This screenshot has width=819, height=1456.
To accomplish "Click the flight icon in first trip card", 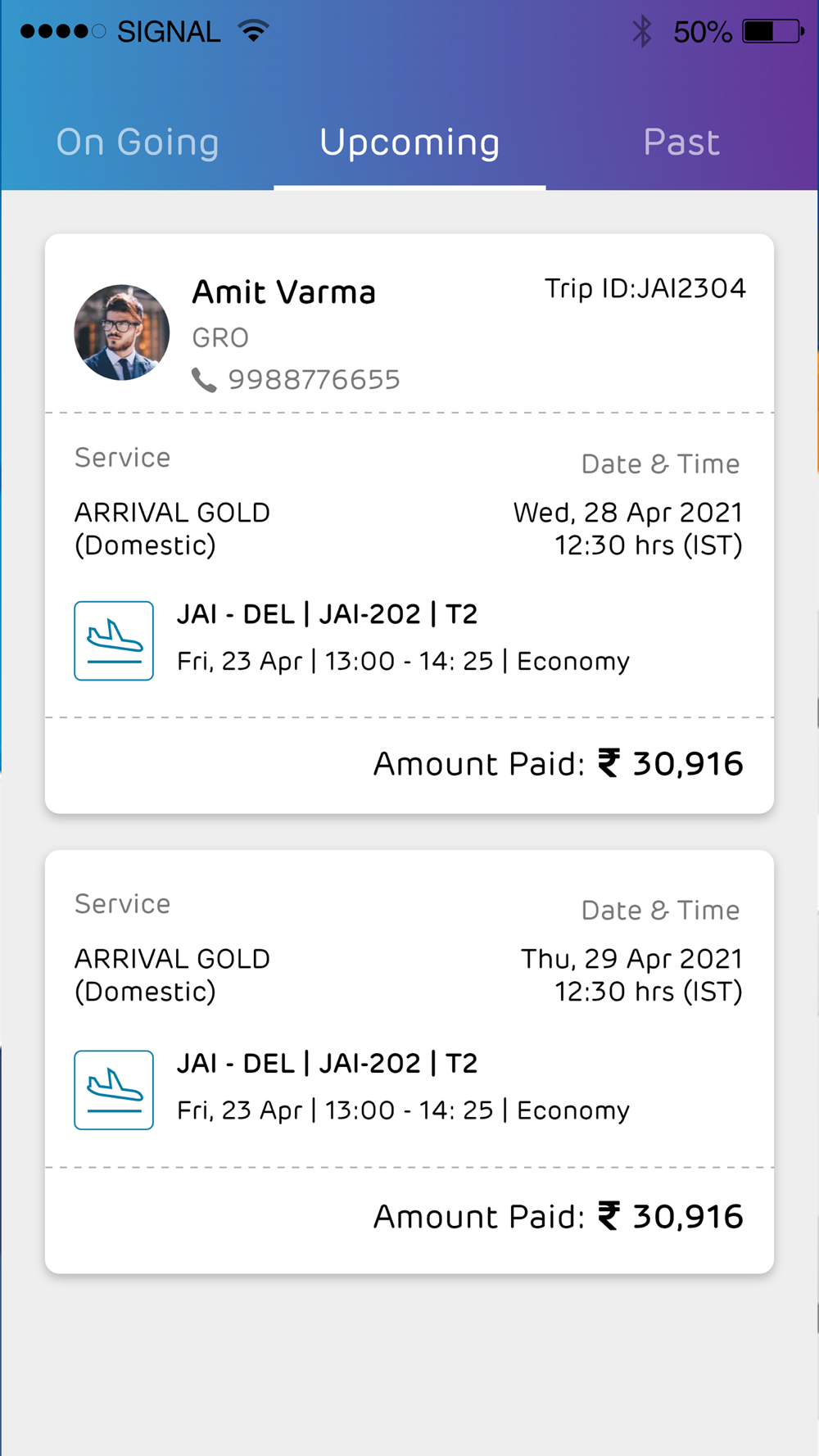I will tap(114, 640).
